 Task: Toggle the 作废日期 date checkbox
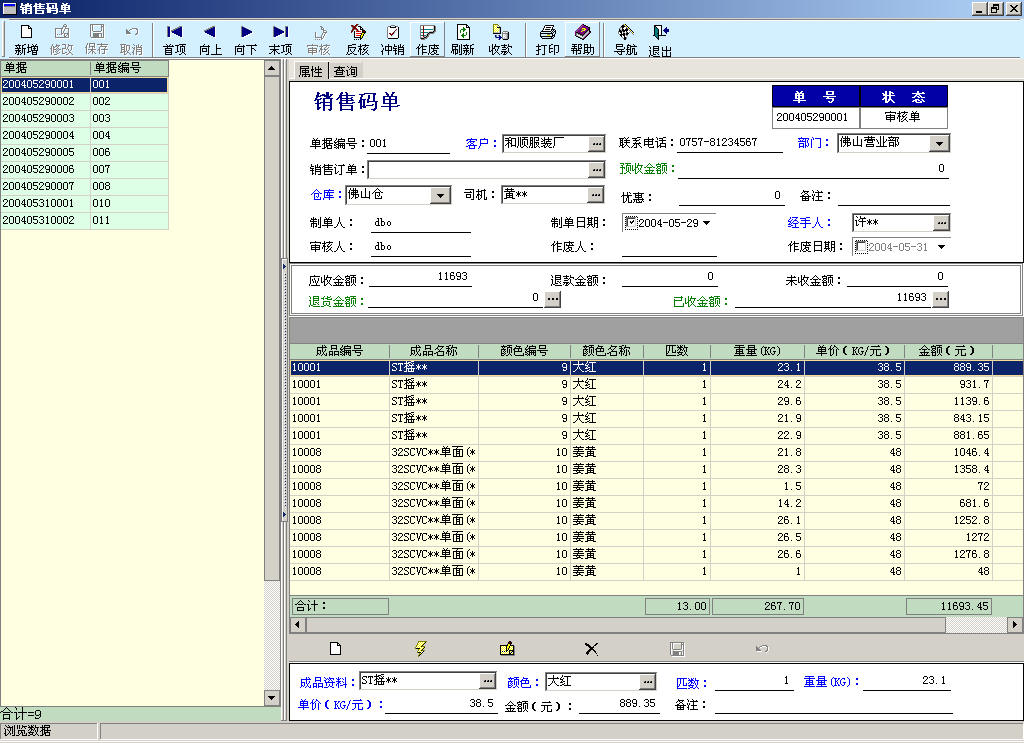(x=861, y=247)
